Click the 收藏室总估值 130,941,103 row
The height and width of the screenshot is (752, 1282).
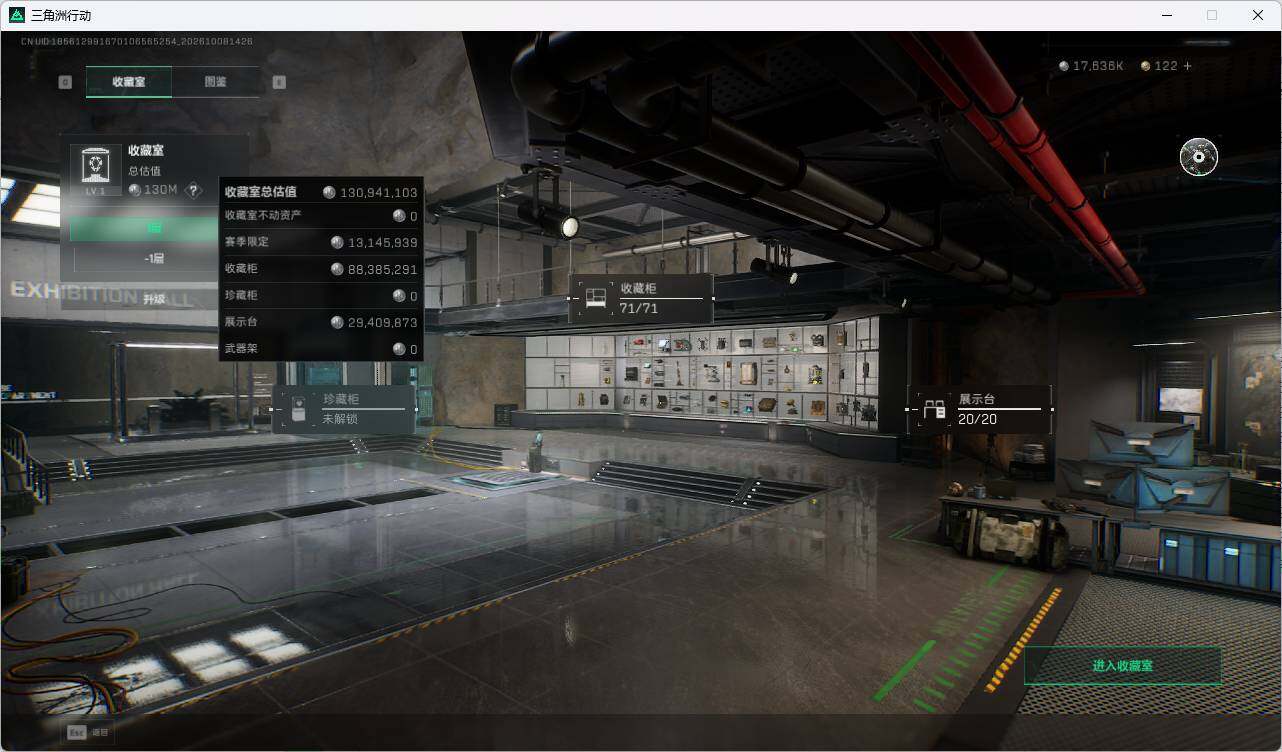pyautogui.click(x=321, y=192)
